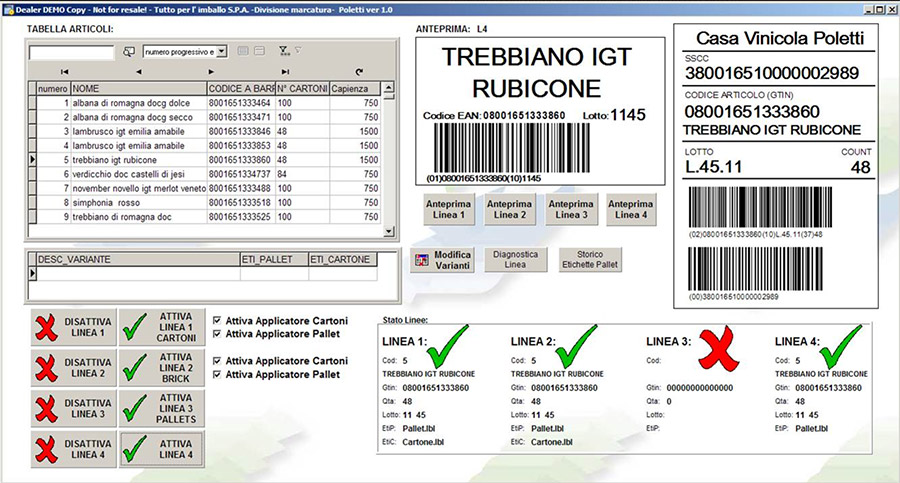Toggle first Attiva Applicatore Pallet checkbox

(217, 334)
